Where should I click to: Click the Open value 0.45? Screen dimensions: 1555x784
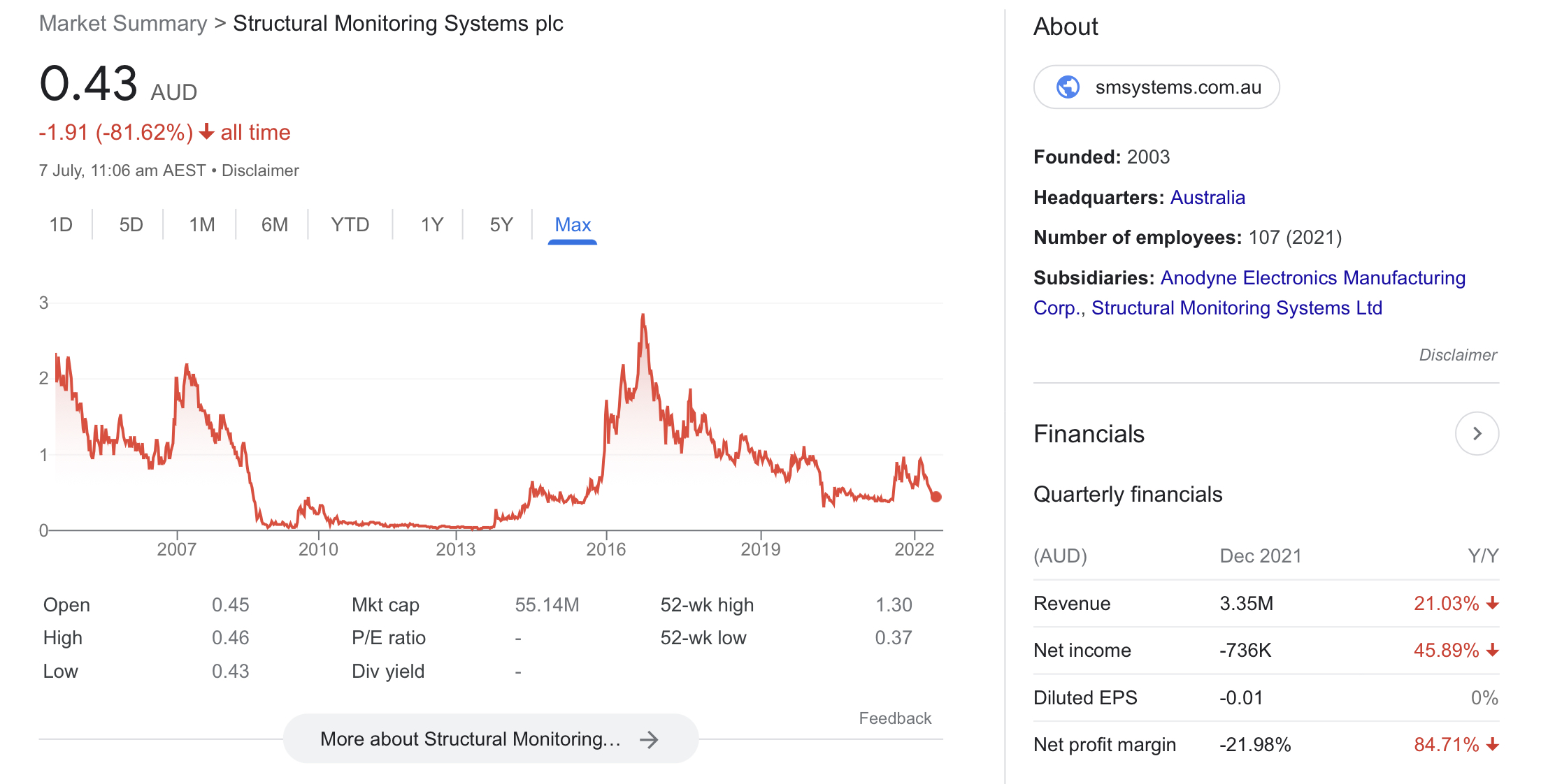click(x=231, y=605)
